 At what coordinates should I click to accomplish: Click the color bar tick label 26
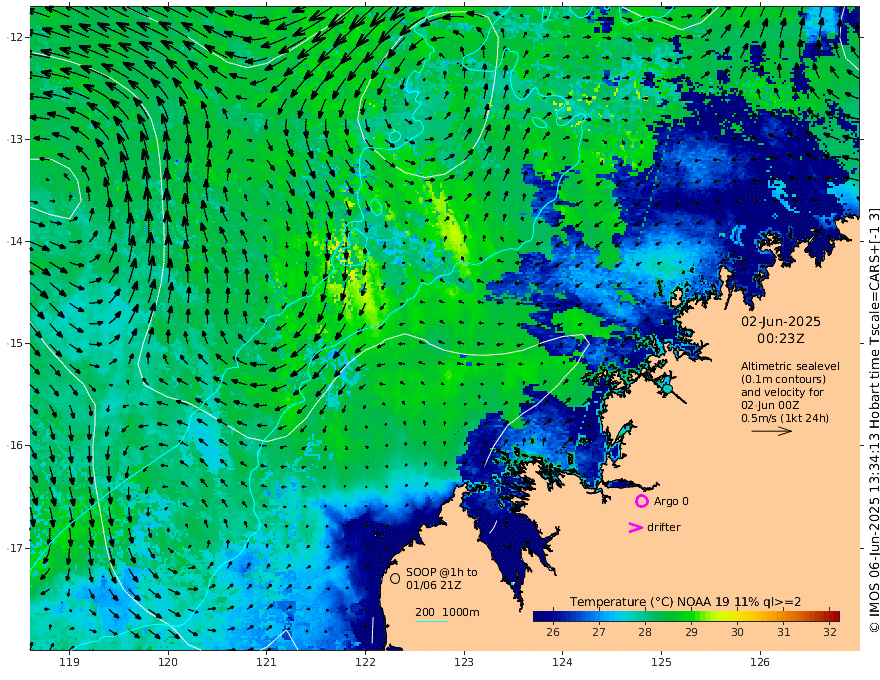click(553, 632)
